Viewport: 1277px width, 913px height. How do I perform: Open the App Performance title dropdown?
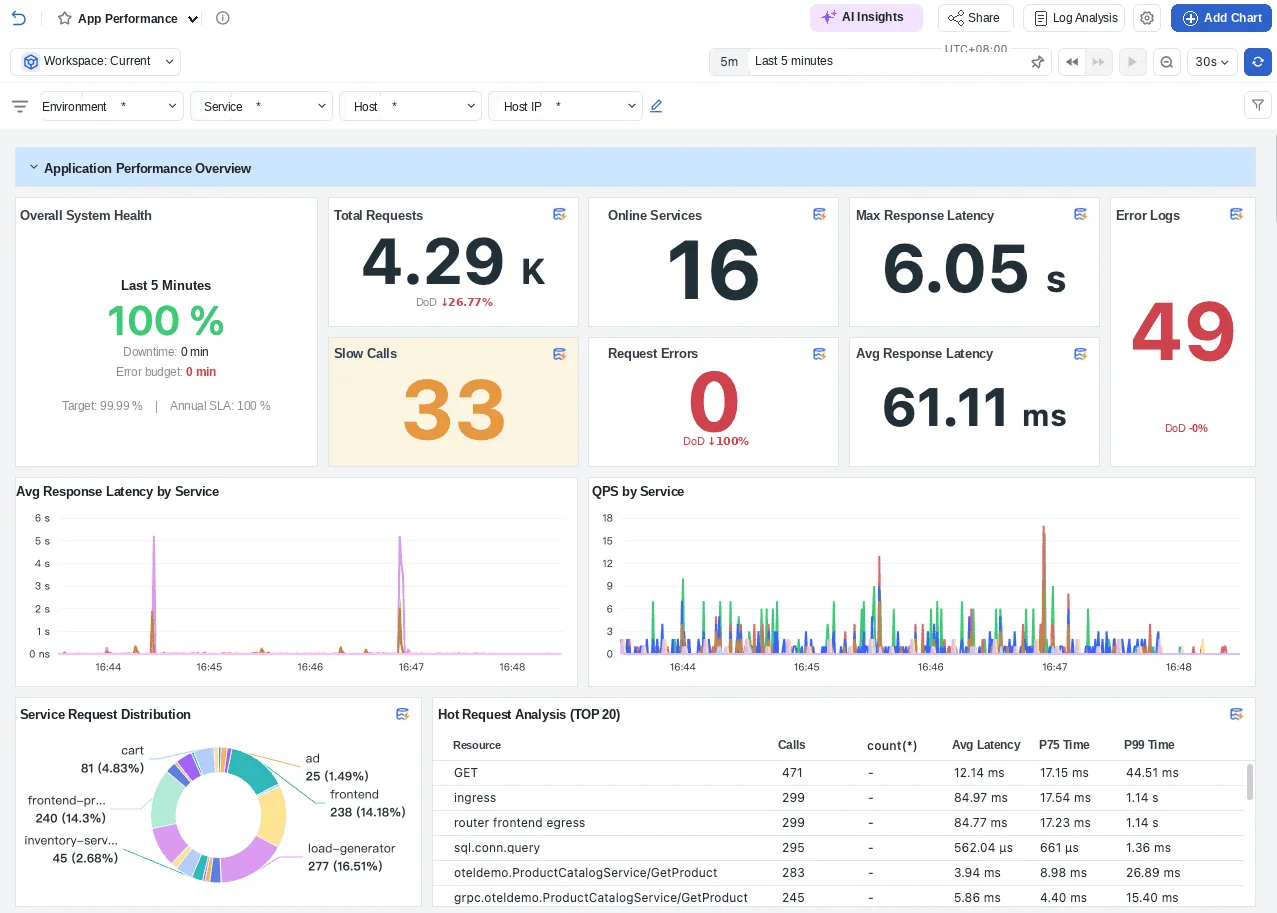click(x=193, y=19)
